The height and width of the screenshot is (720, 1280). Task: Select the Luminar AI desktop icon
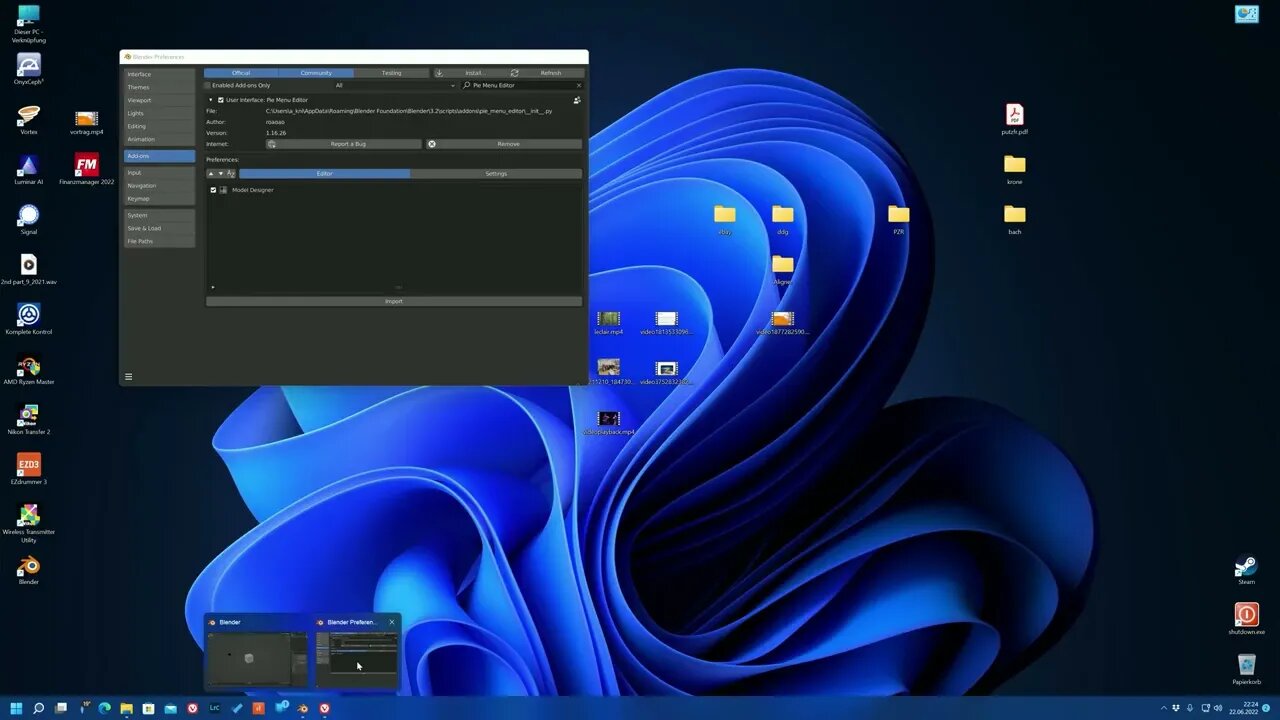click(29, 170)
